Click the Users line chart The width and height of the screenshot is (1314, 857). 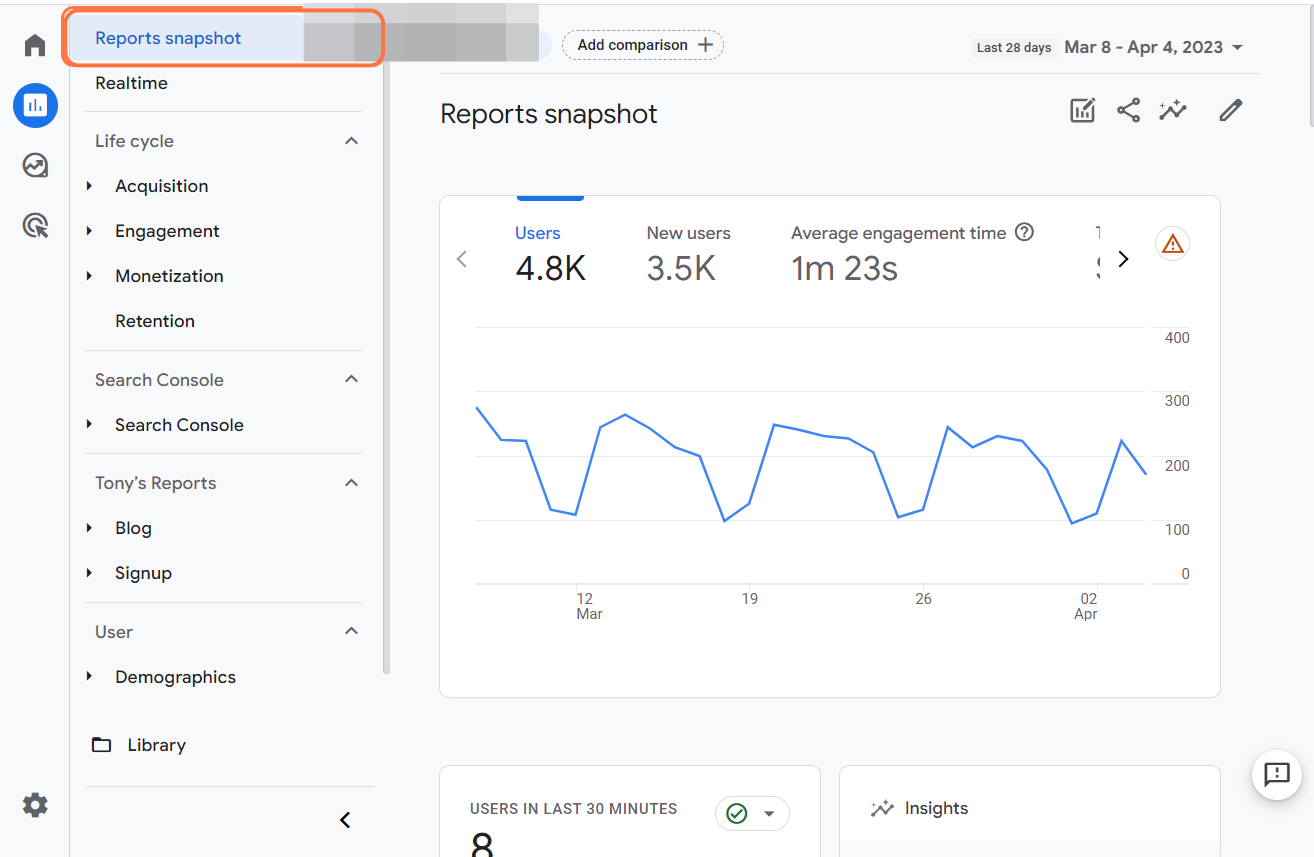[811, 464]
